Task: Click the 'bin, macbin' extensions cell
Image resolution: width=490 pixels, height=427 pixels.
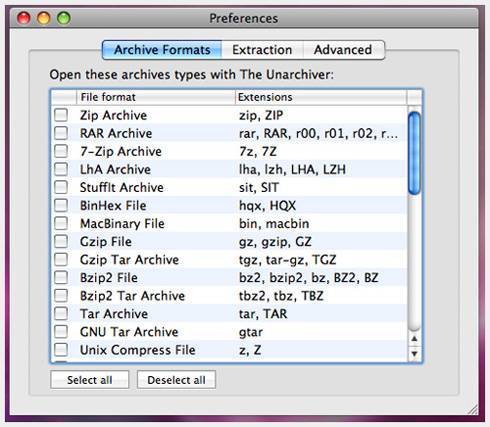Action: (x=274, y=223)
